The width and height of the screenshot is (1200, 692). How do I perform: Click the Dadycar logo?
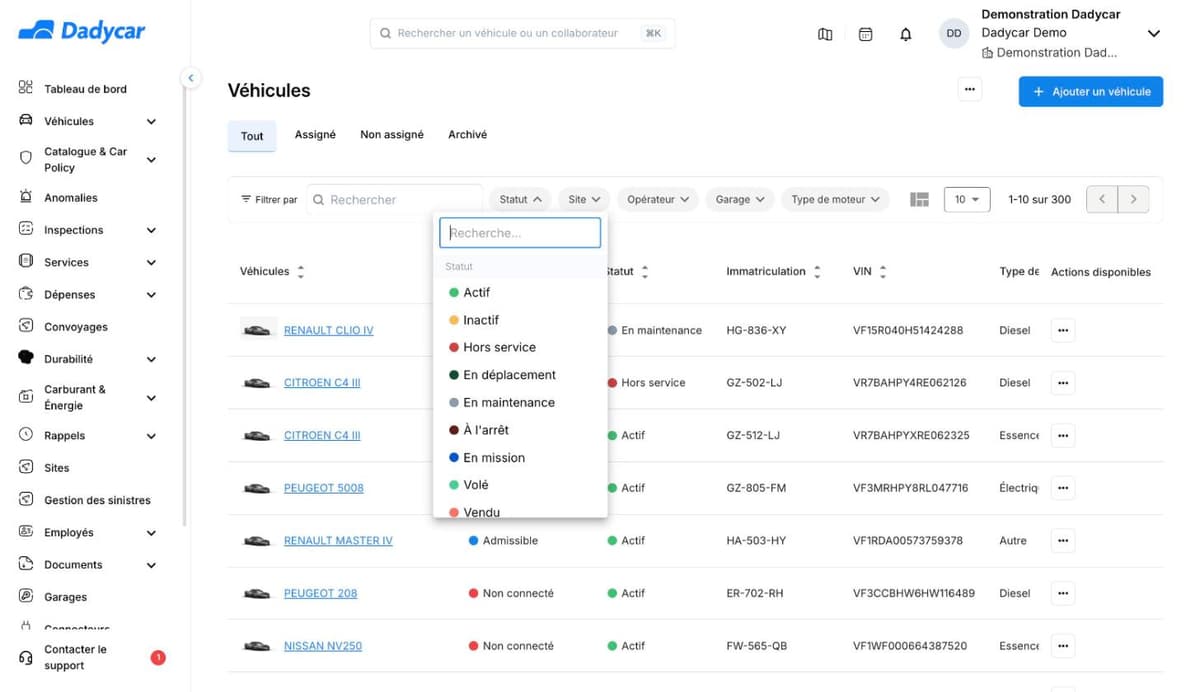pyautogui.click(x=82, y=31)
